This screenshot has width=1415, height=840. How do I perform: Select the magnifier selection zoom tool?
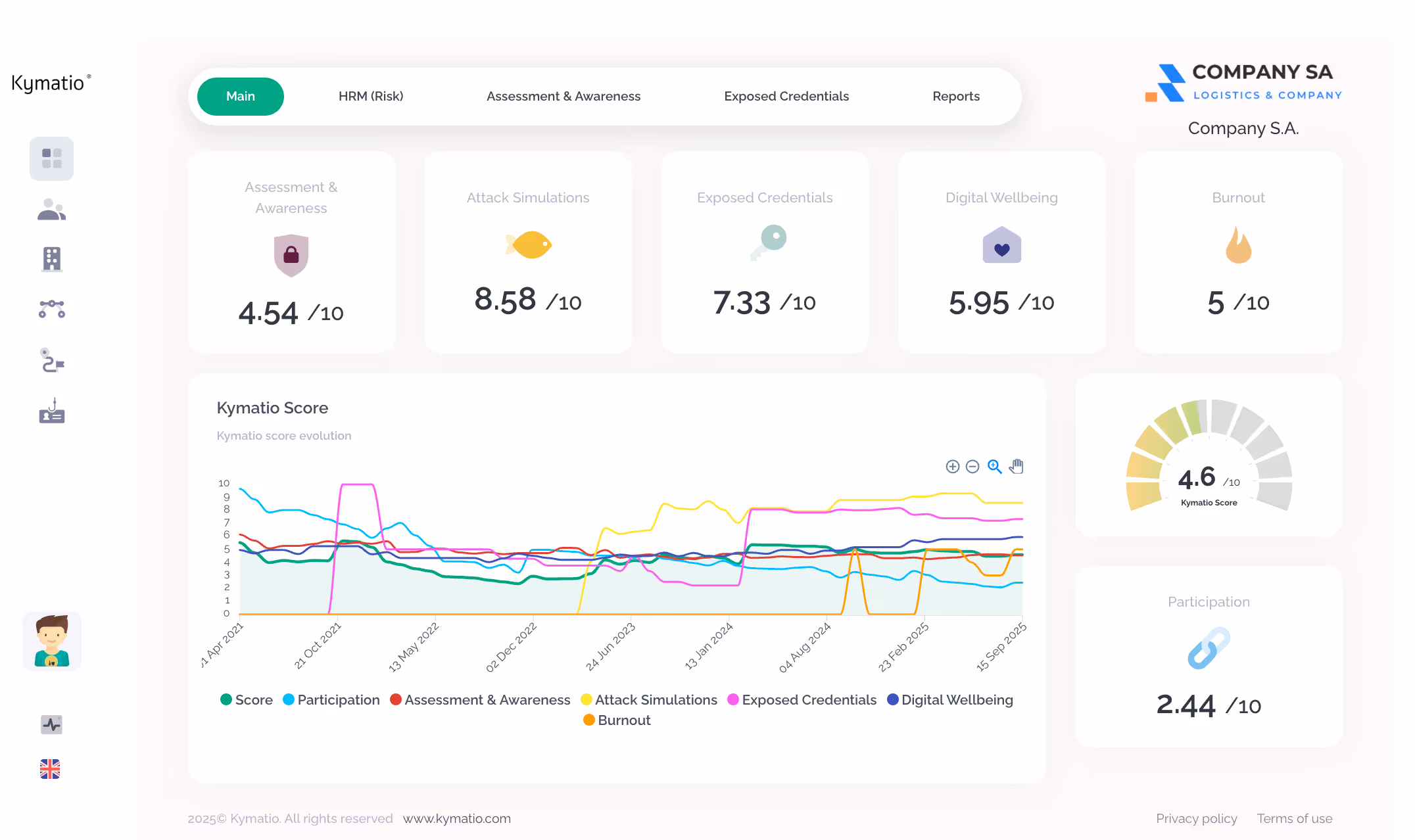click(994, 467)
